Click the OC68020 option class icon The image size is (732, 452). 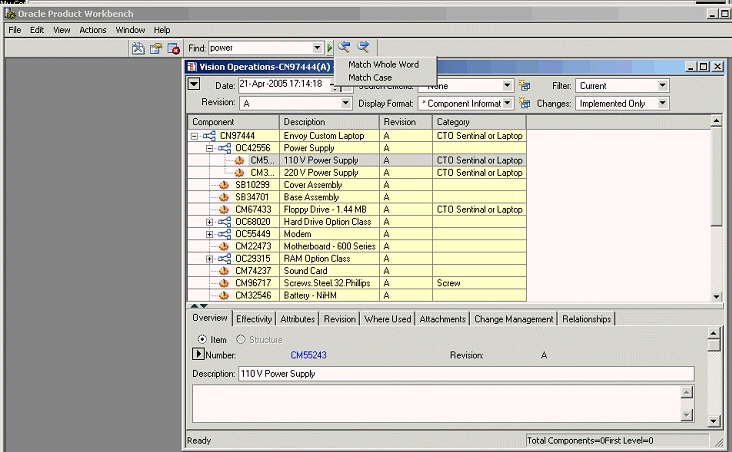(x=225, y=222)
